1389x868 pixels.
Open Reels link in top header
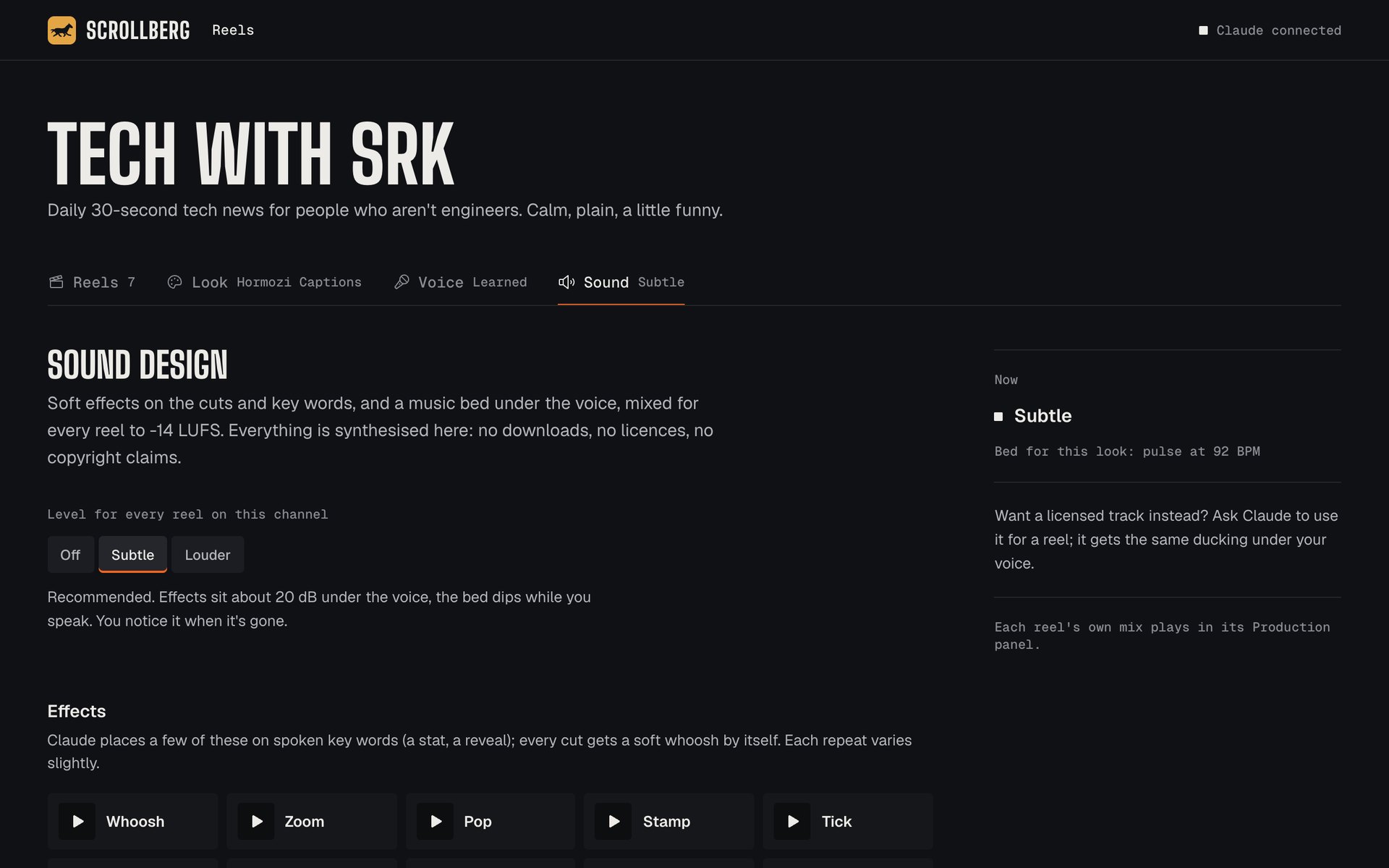[x=233, y=30]
